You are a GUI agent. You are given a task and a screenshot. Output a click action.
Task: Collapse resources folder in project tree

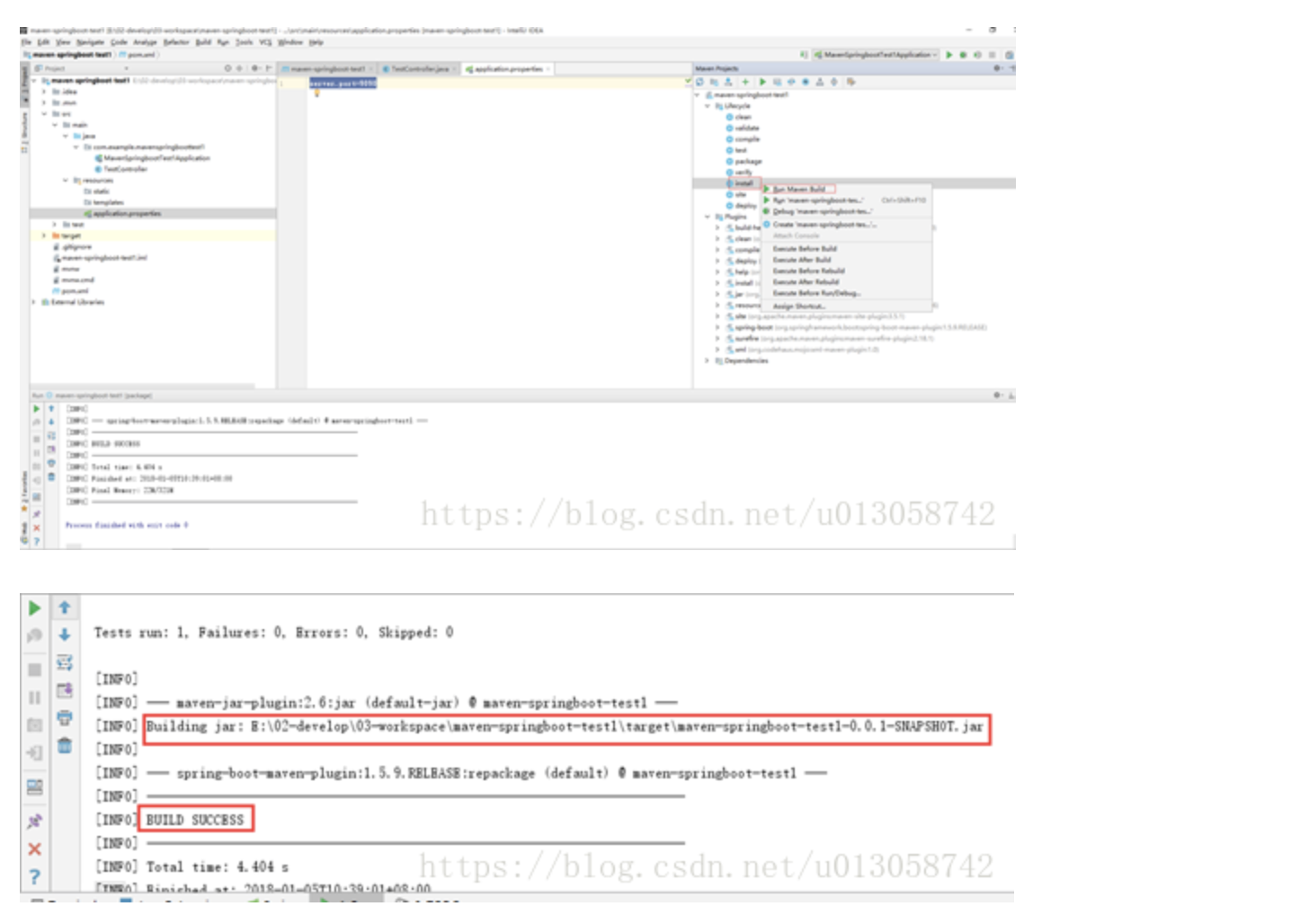[x=66, y=180]
